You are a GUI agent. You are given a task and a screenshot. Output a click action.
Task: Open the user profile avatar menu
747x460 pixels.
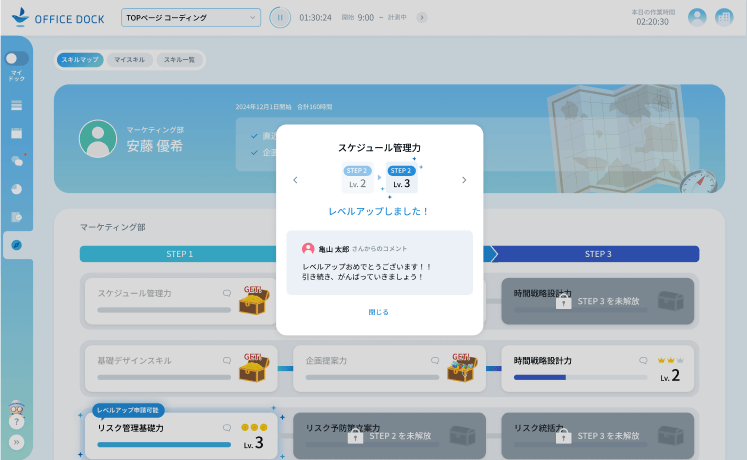pyautogui.click(x=697, y=18)
